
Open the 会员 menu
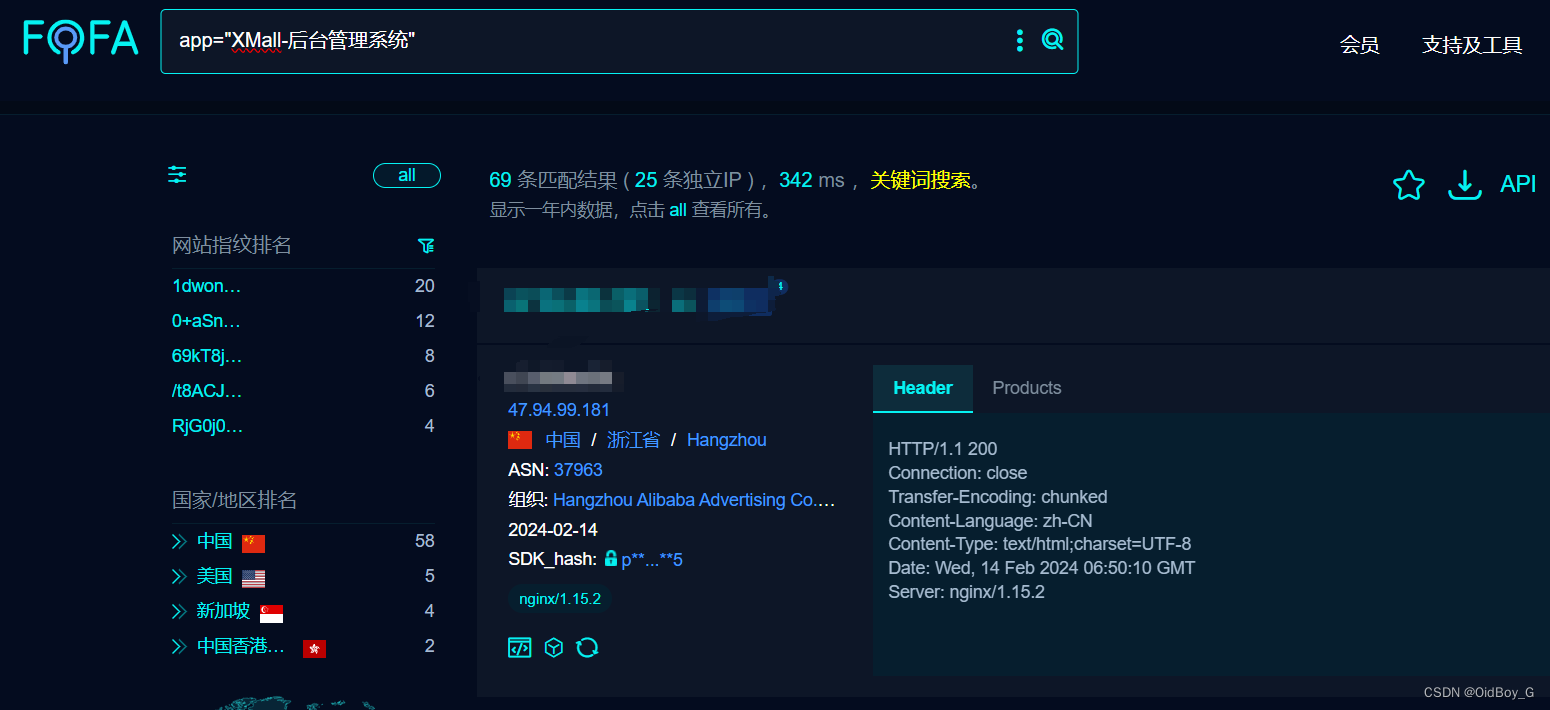coord(1359,45)
